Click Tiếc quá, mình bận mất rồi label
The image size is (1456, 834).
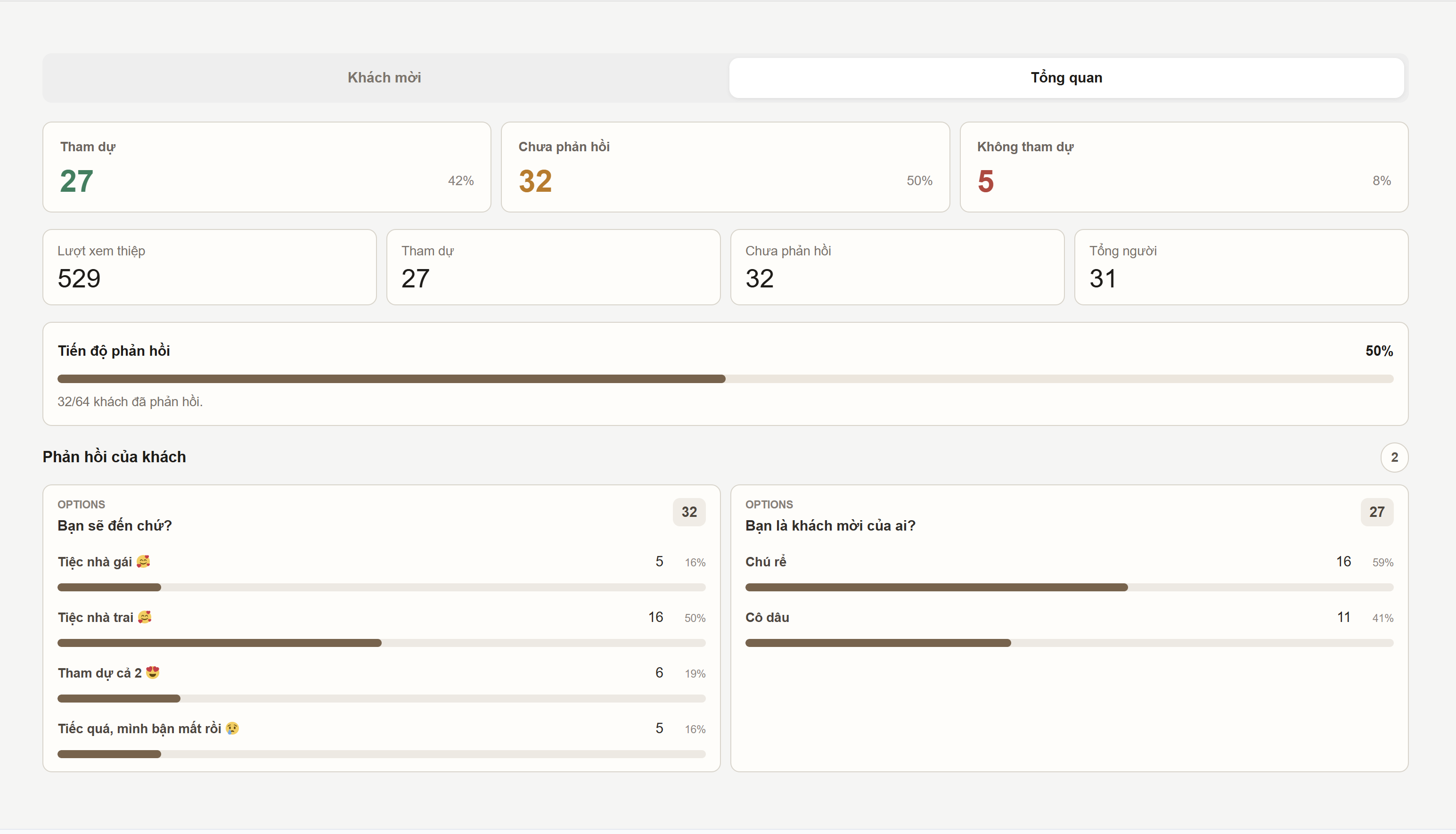point(139,728)
